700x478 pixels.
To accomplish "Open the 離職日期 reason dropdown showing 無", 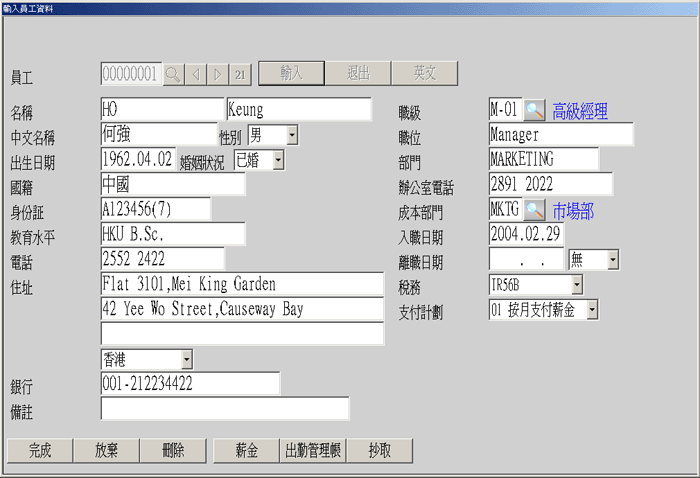I will click(612, 259).
